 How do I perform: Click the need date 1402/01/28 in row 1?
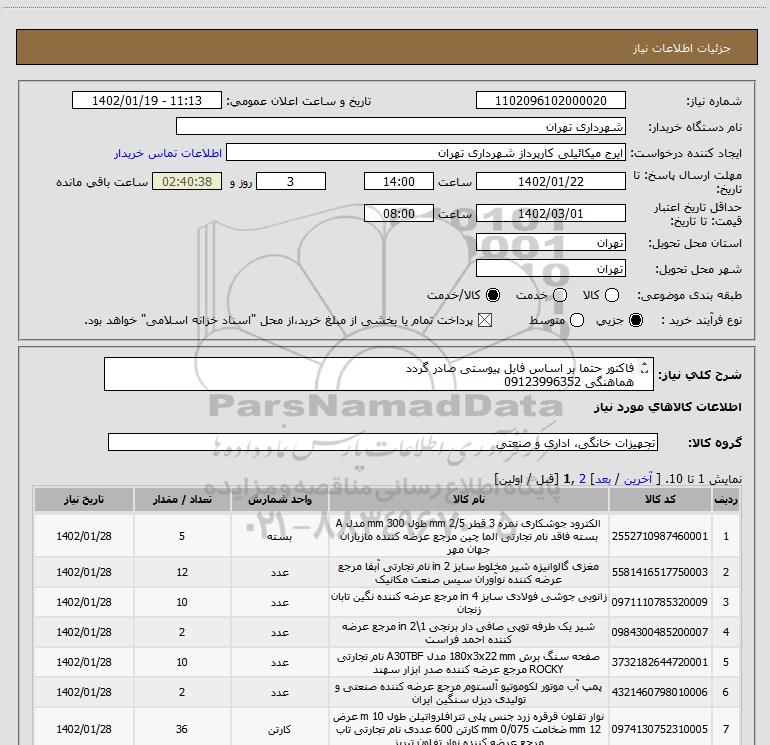[83, 536]
